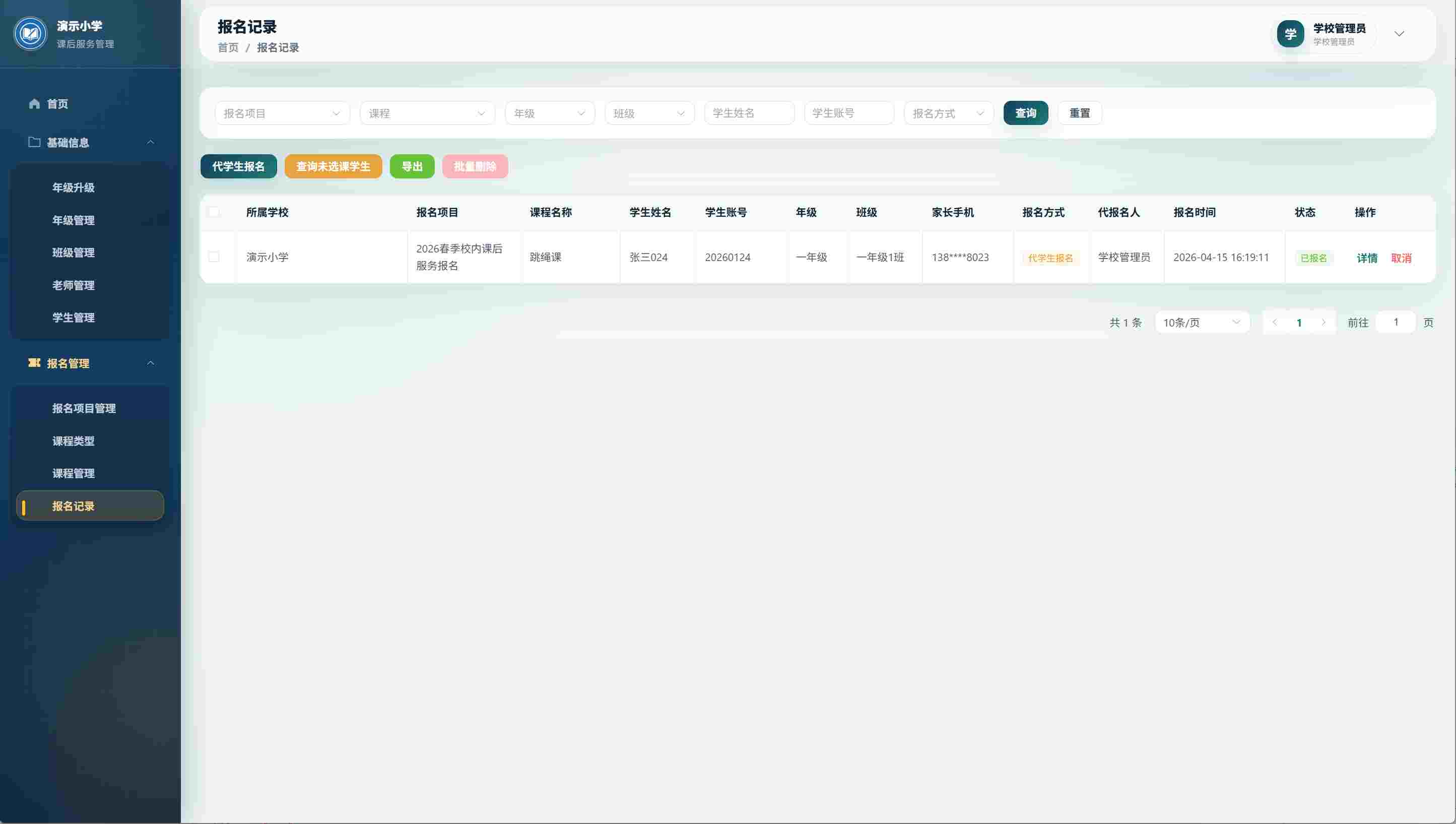Image resolution: width=1456 pixels, height=824 pixels.
Task: Open 年级升级 in the sidebar
Action: [74, 187]
